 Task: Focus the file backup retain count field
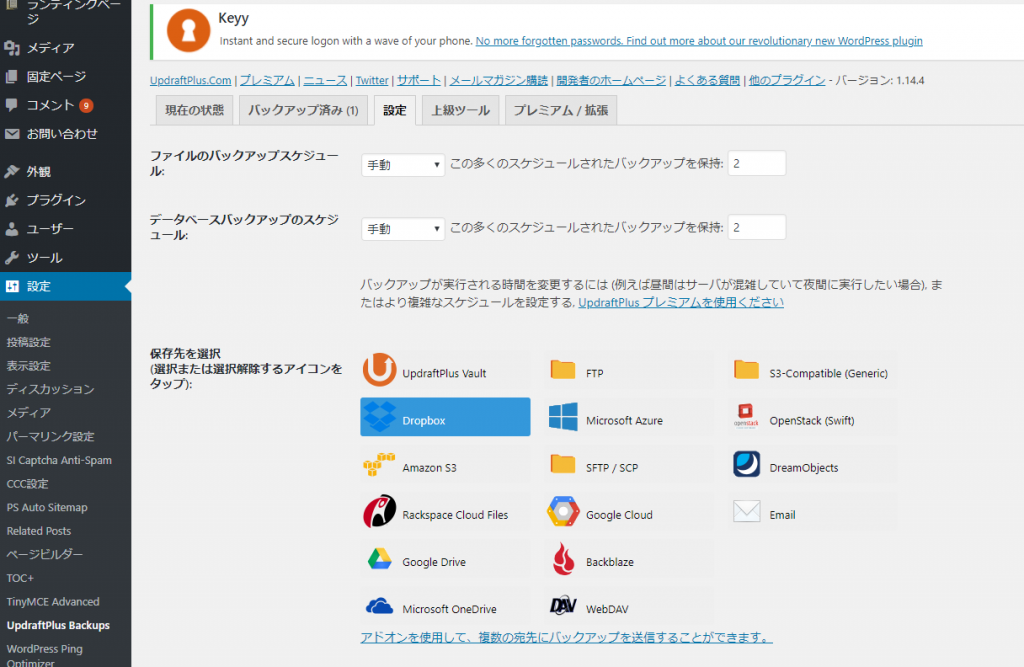pyautogui.click(x=757, y=163)
